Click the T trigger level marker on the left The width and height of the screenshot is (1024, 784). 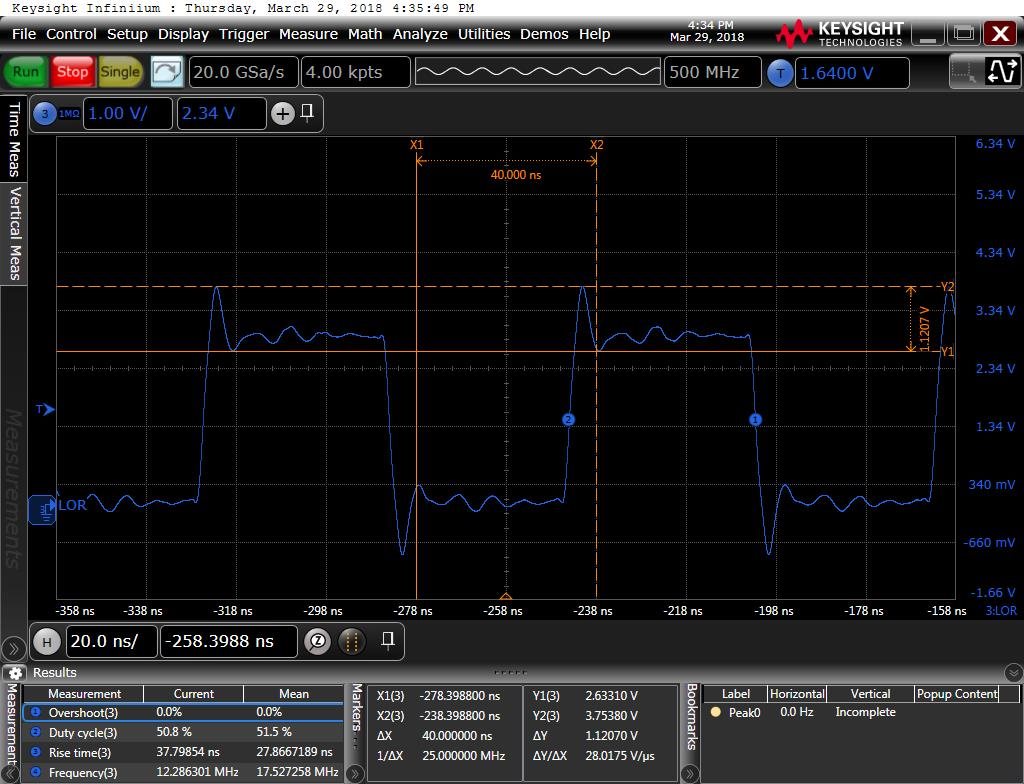[45, 410]
